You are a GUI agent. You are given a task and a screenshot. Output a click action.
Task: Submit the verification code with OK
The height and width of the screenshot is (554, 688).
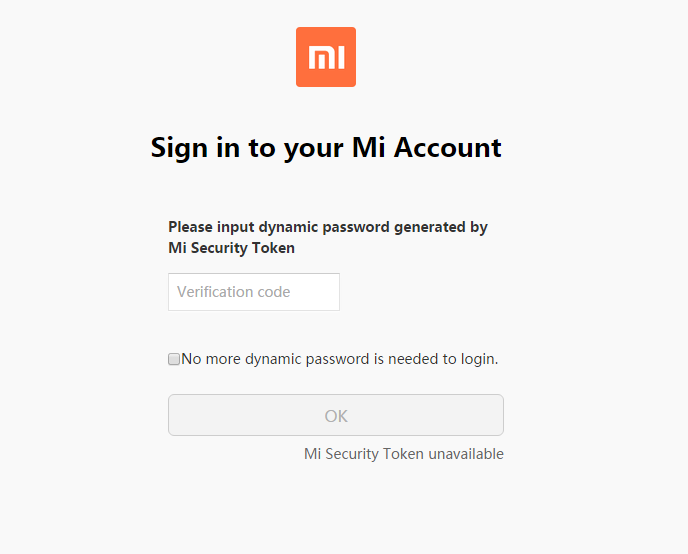coord(336,415)
